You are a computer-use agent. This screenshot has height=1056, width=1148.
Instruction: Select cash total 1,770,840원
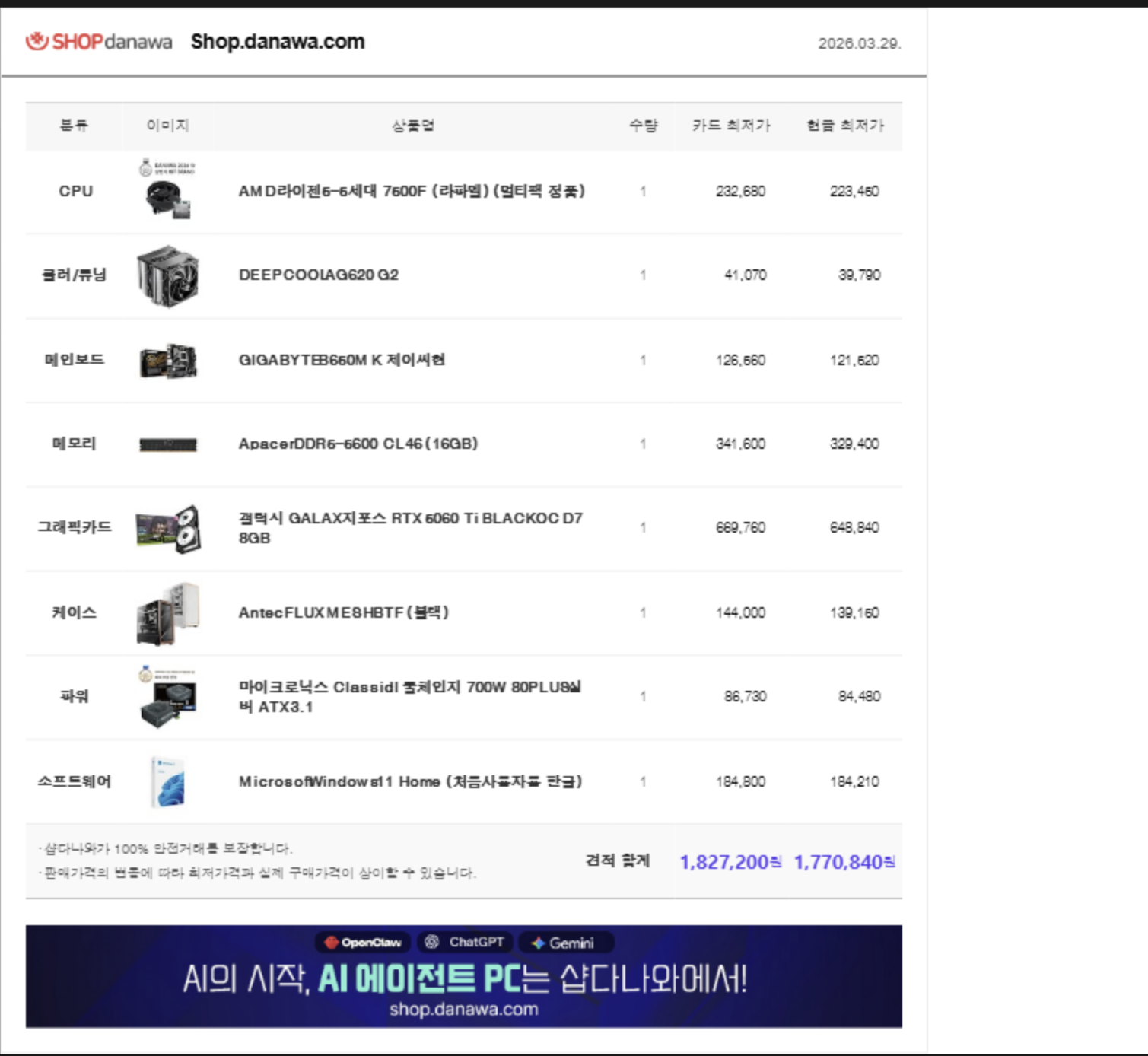coord(844,862)
